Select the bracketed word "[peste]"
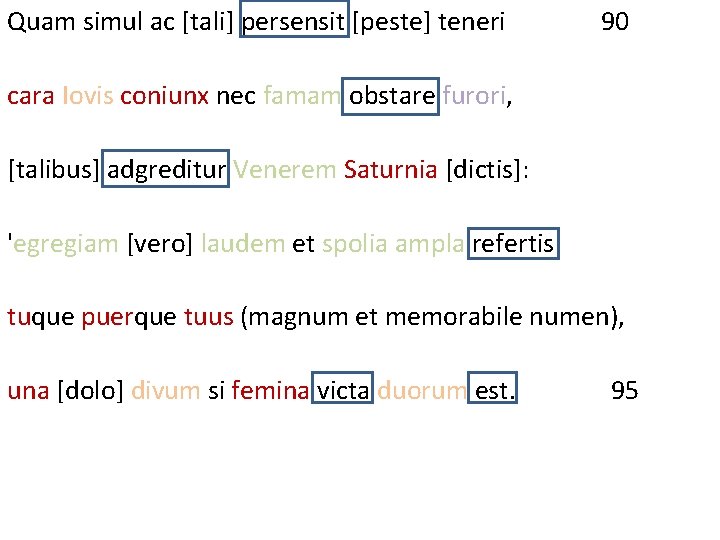This screenshot has height=540, width=720. click(393, 22)
